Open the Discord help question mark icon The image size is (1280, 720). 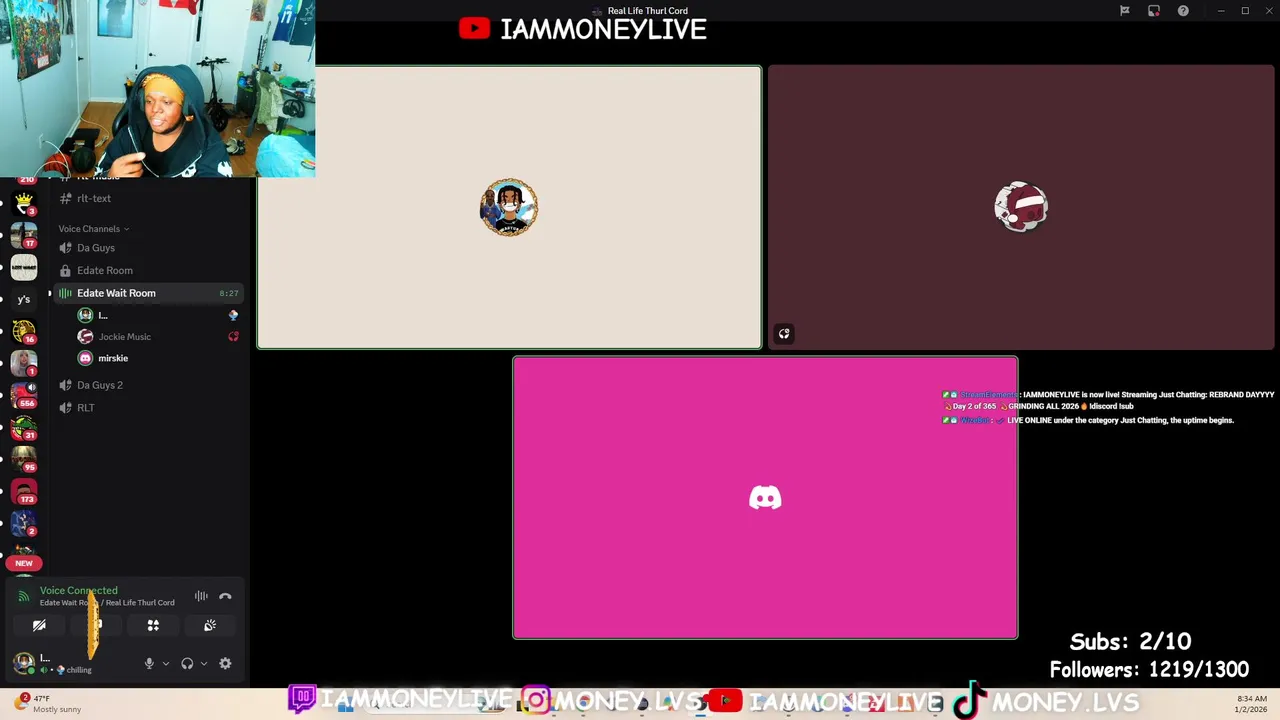1183,11
